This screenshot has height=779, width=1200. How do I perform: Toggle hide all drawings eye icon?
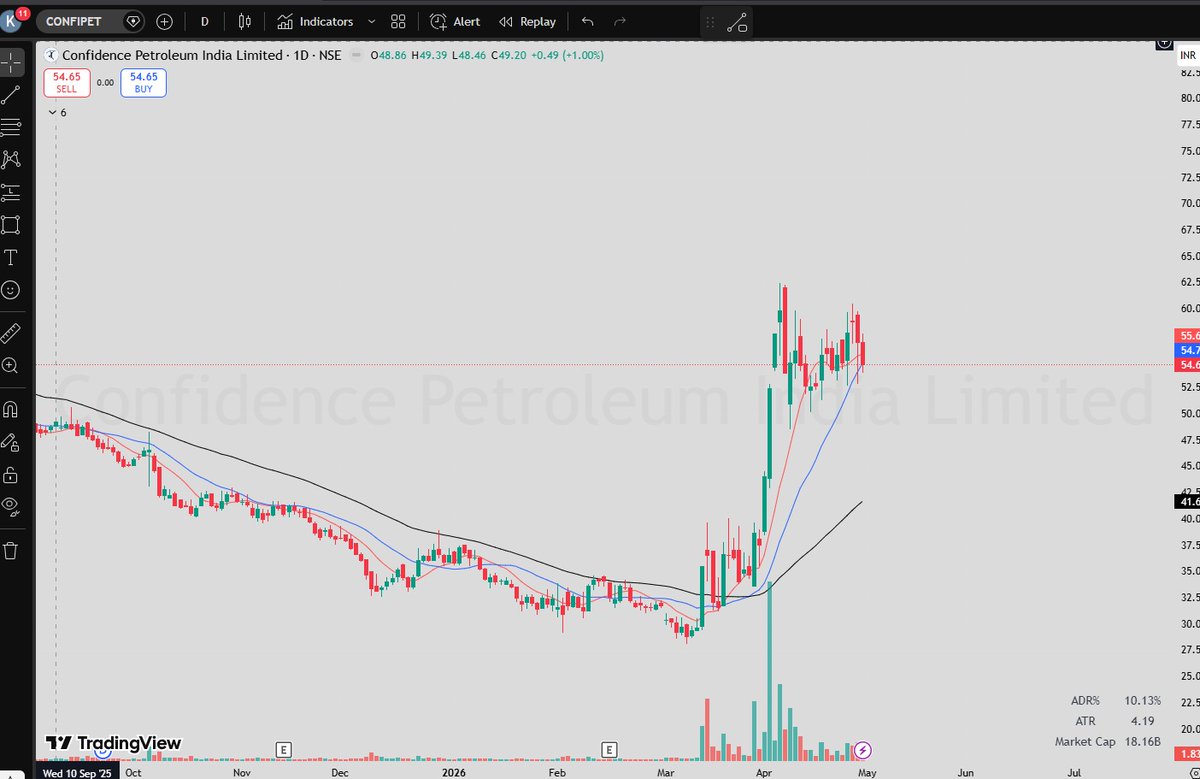coord(11,506)
